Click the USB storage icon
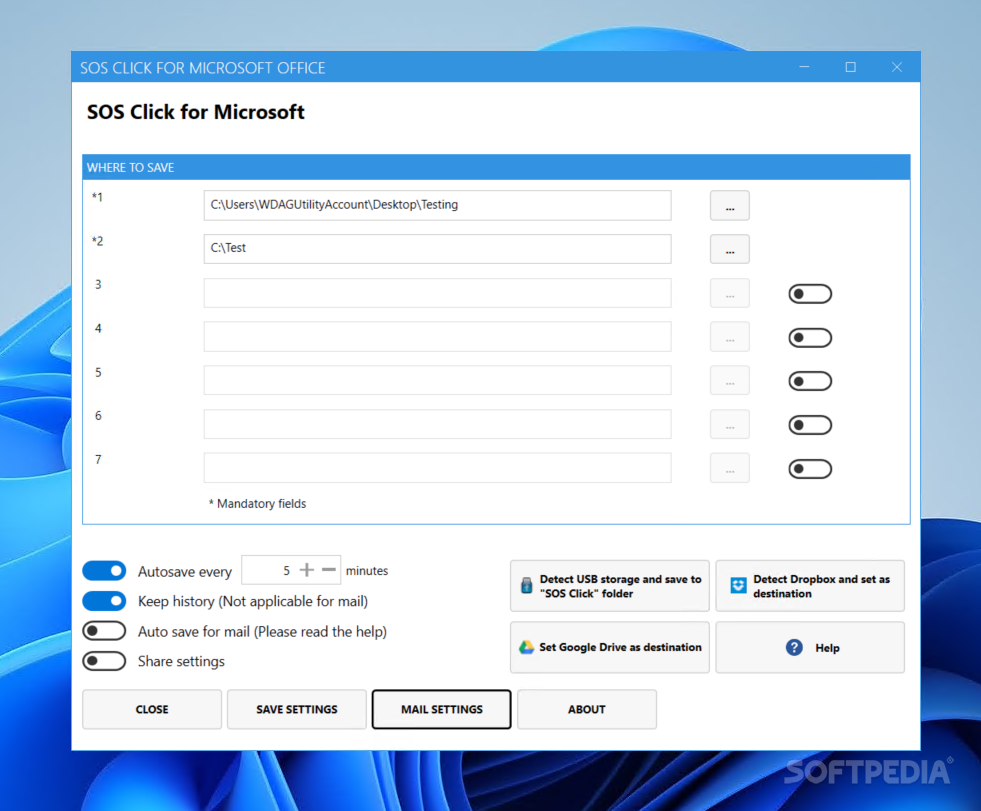Image resolution: width=981 pixels, height=811 pixels. point(527,586)
